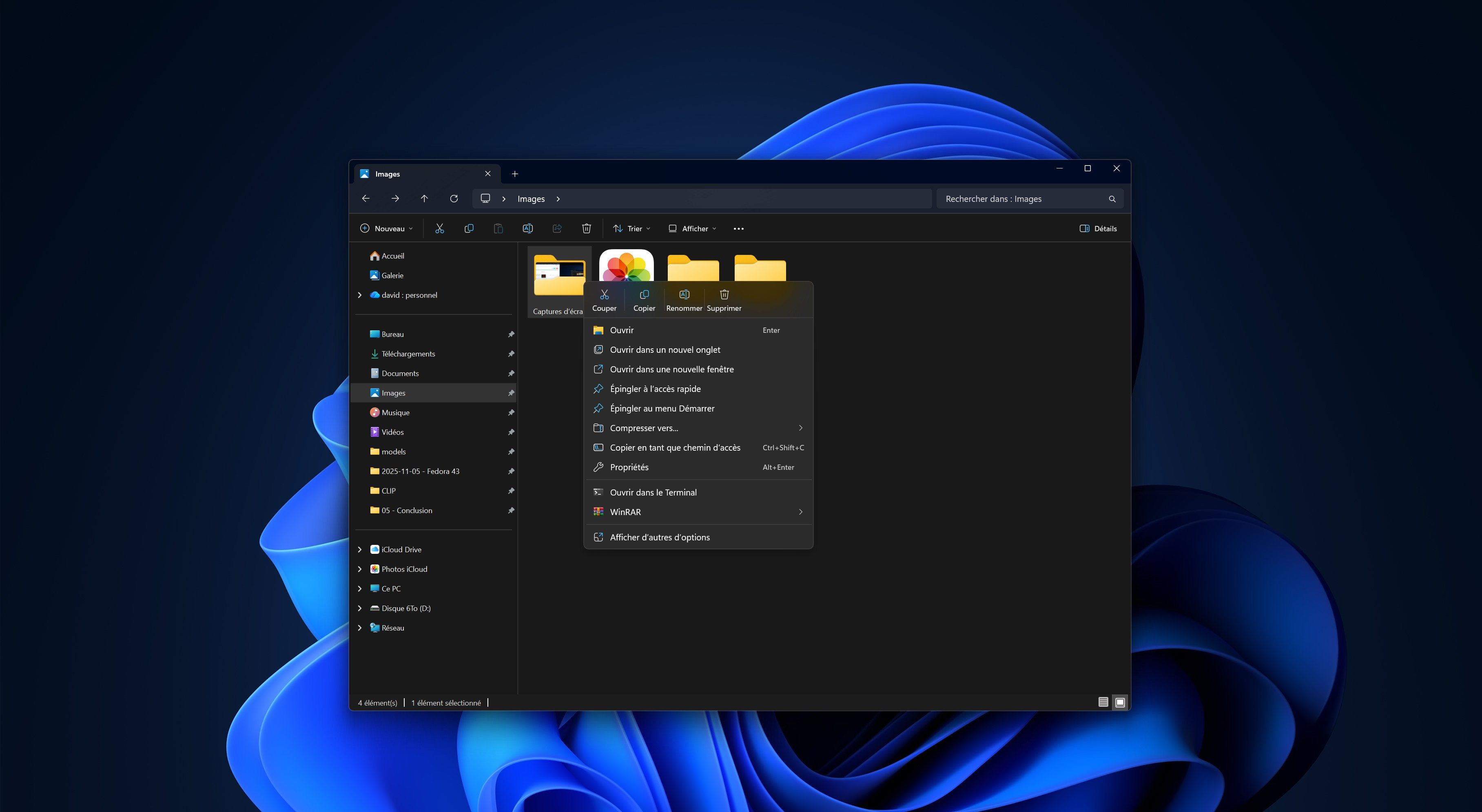Click the delete icon in the toolbar

[586, 228]
